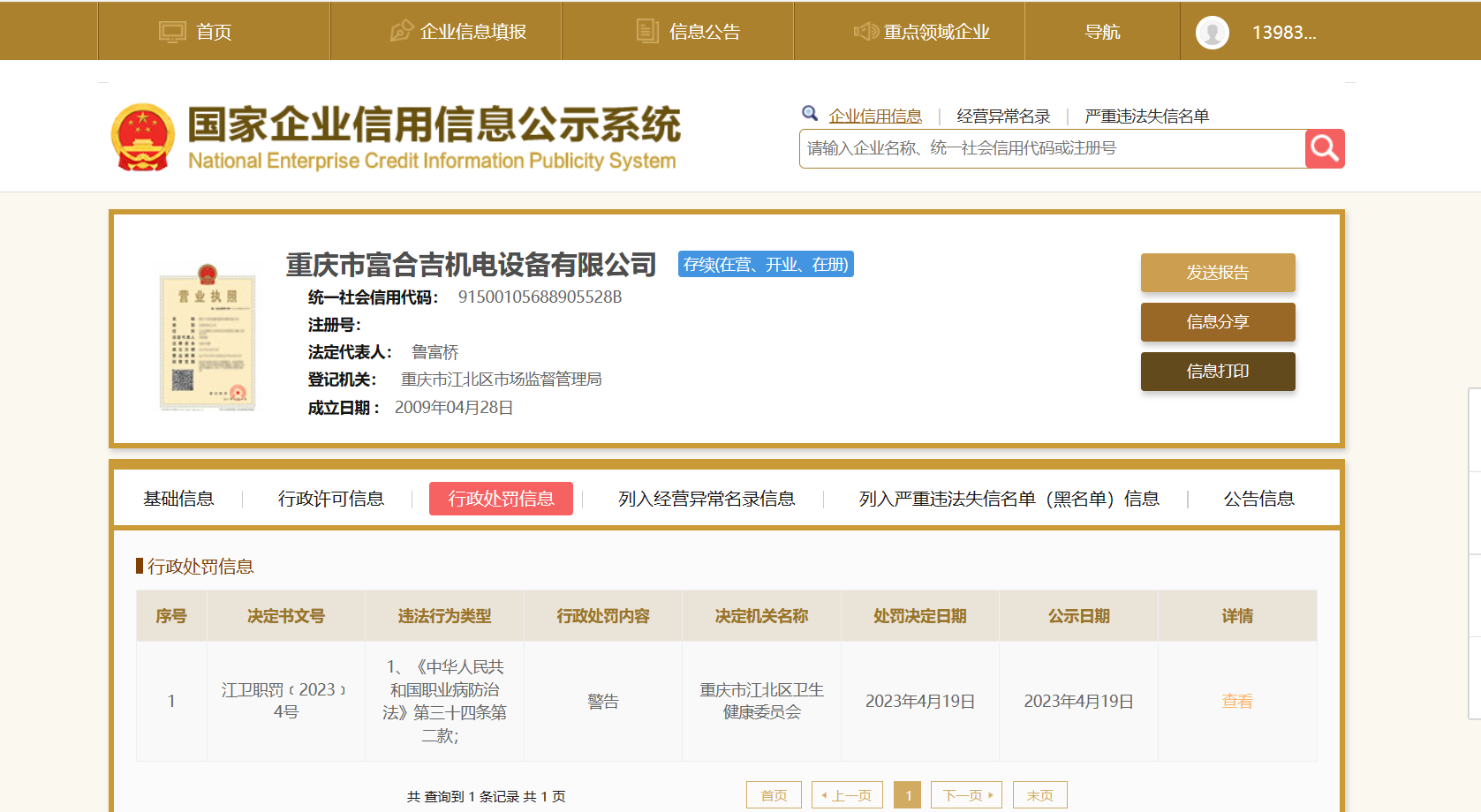This screenshot has height=812, width=1481.
Task: Go to 末页 in pagination
Action: [1039, 795]
